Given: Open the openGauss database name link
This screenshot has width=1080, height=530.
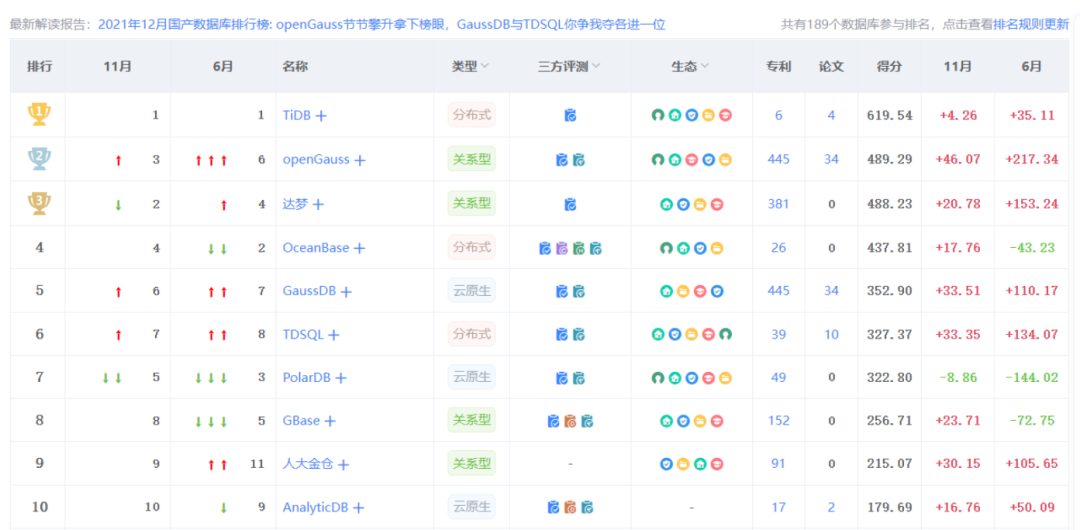Looking at the screenshot, I should [x=316, y=160].
